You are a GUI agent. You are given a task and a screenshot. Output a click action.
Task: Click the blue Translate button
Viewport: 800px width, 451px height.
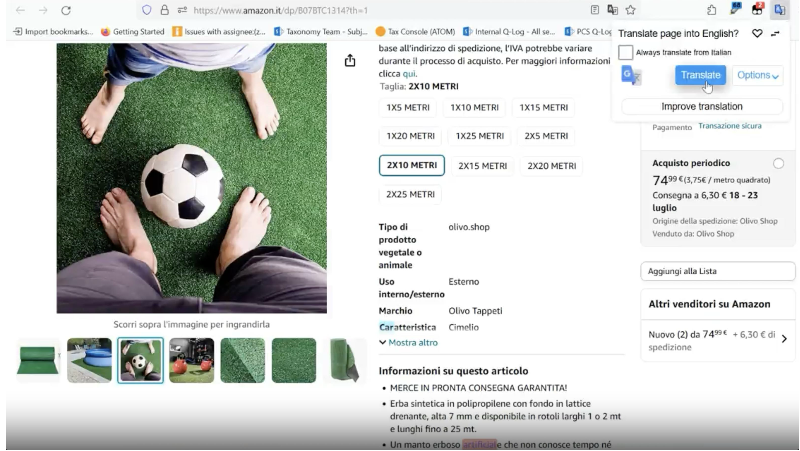(700, 75)
